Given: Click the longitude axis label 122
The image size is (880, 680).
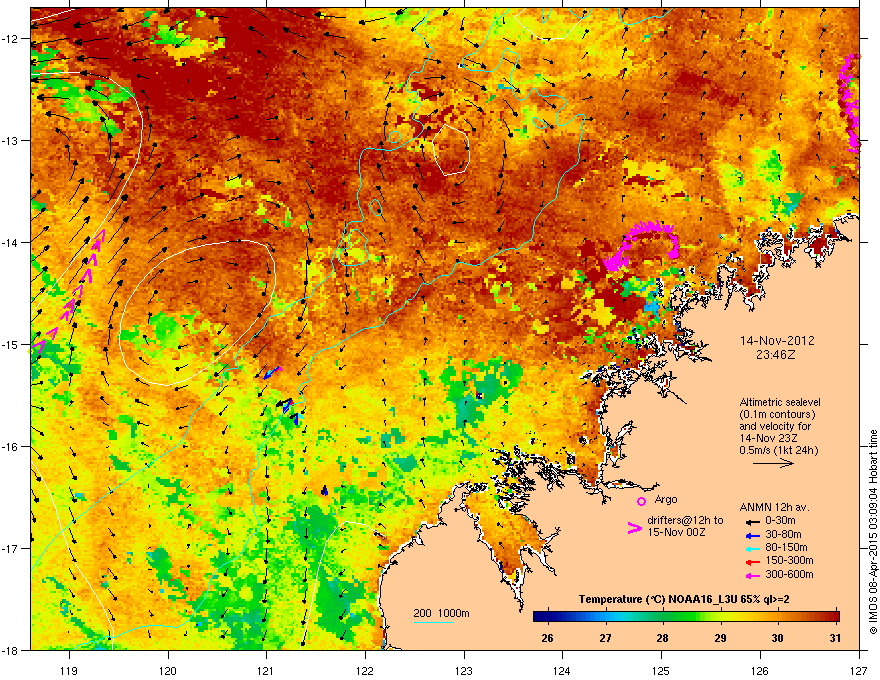Looking at the screenshot, I should [365, 670].
